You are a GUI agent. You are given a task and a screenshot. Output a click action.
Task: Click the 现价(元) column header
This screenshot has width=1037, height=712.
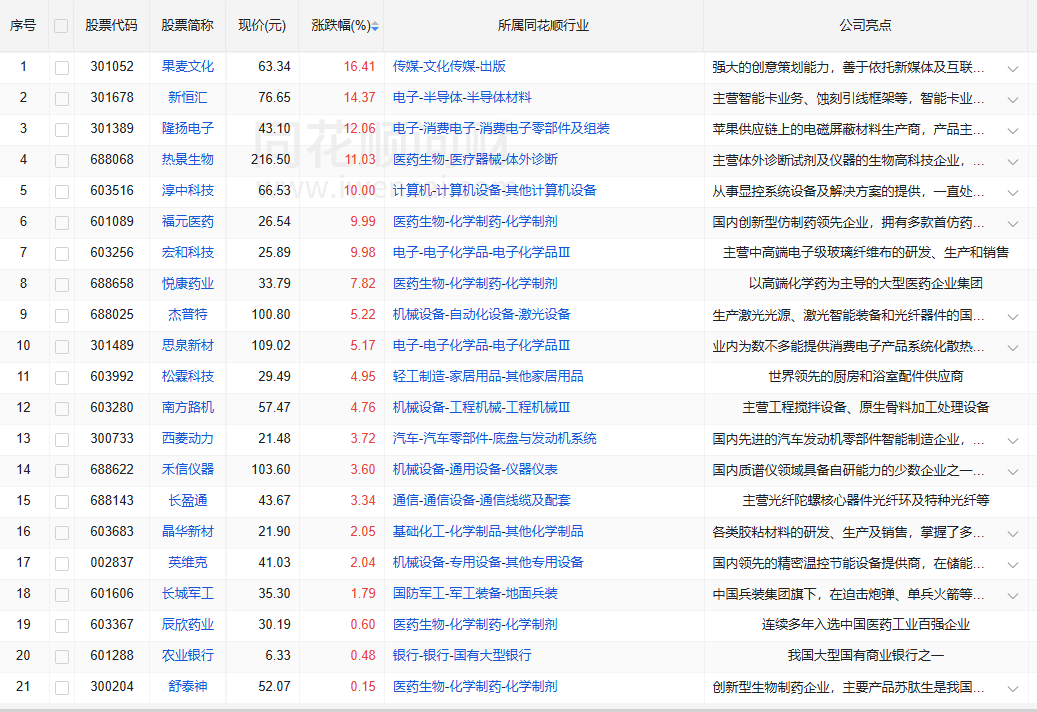(262, 26)
